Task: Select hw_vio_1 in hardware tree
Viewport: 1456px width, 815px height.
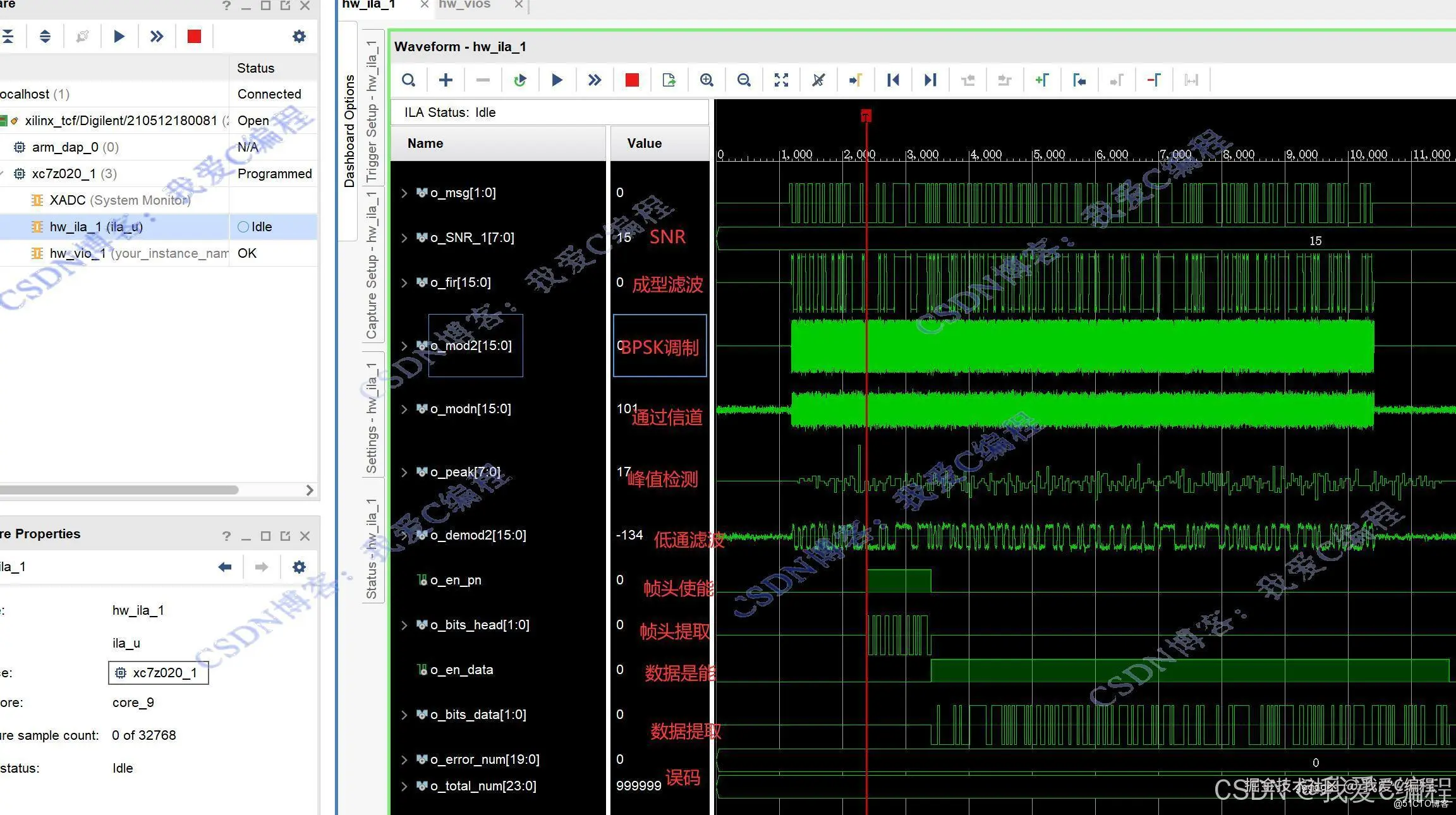Action: pos(78,253)
